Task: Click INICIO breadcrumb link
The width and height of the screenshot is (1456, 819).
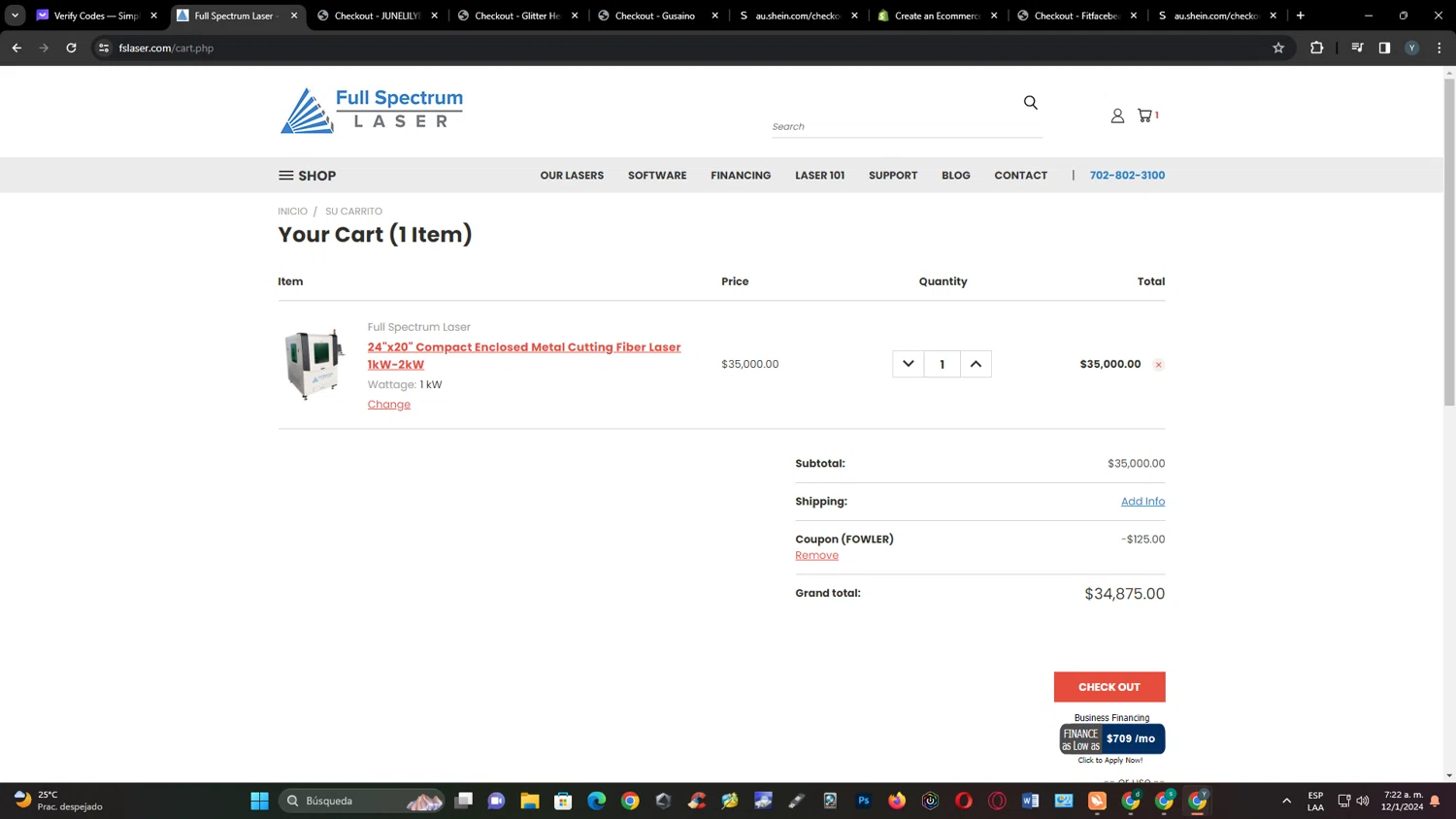Action: (292, 212)
